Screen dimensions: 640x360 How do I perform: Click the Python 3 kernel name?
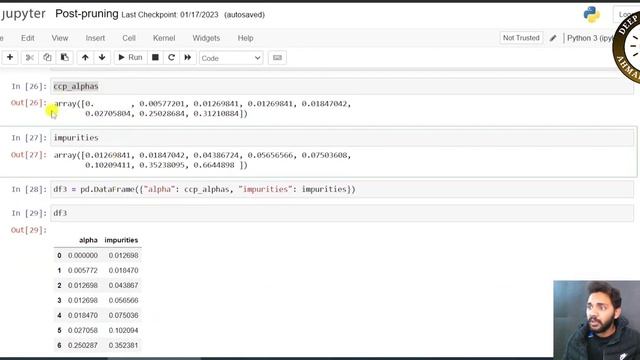[x=589, y=38]
